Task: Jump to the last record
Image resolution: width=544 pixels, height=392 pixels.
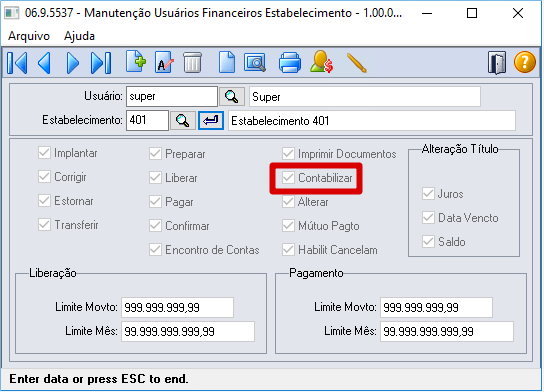Action: click(101, 63)
